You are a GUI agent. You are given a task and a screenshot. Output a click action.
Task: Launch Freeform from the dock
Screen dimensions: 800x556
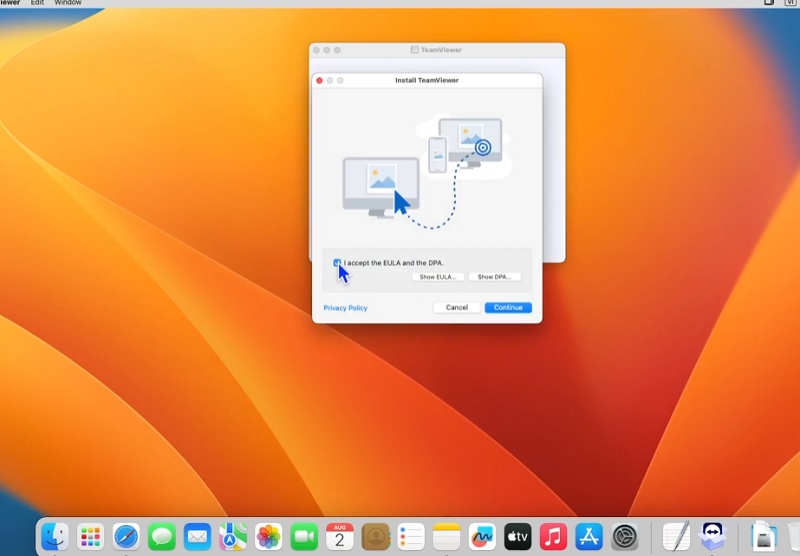(482, 537)
